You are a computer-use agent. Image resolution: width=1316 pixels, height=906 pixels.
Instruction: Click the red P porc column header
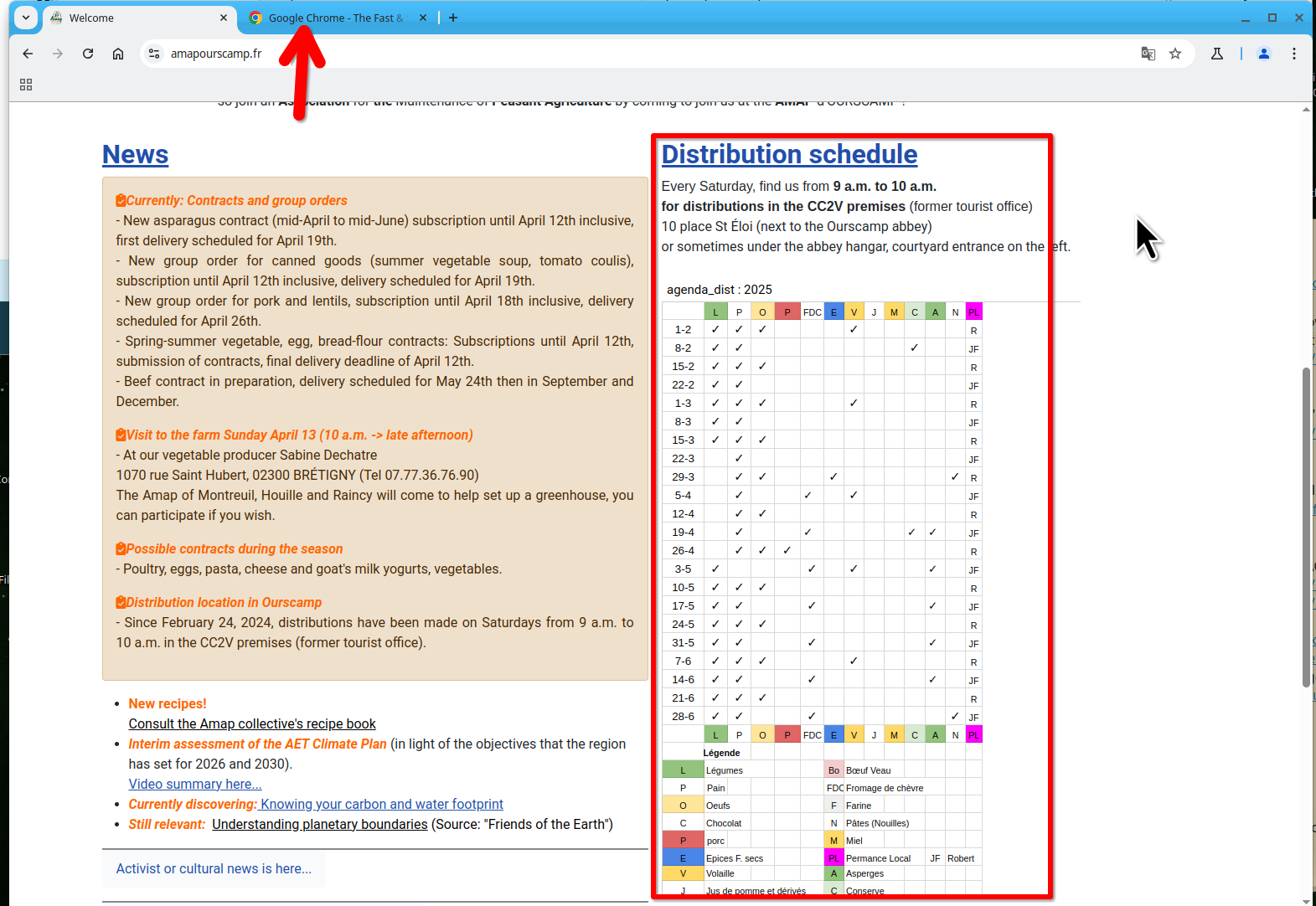pyautogui.click(x=787, y=312)
